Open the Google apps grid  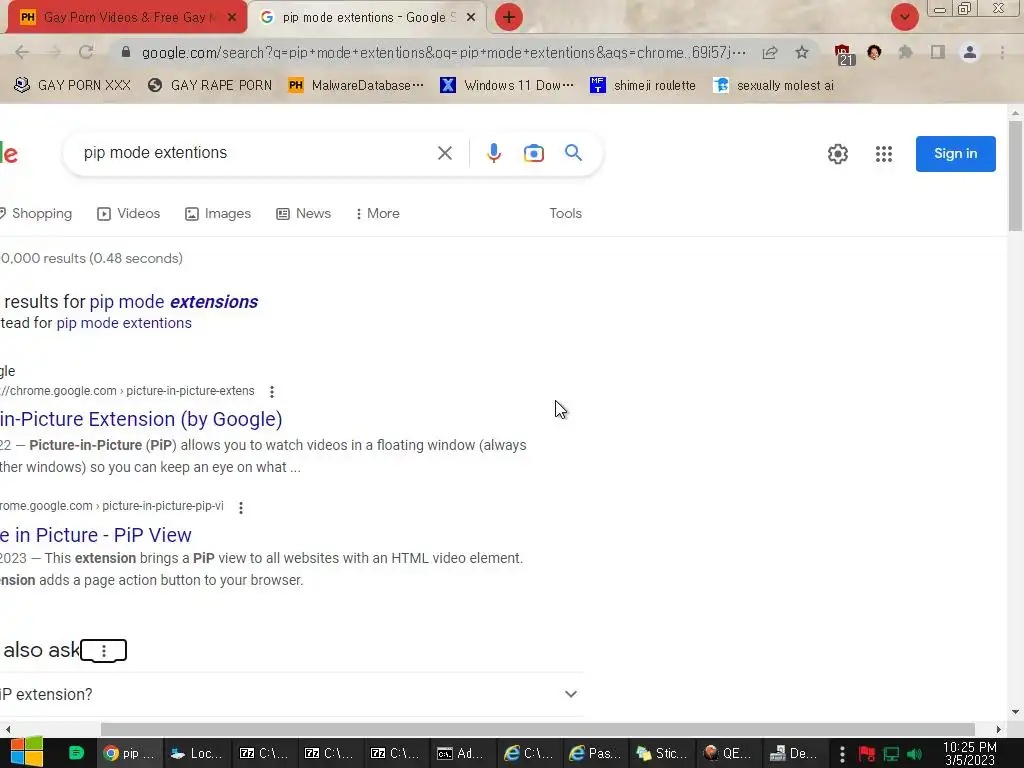point(884,154)
